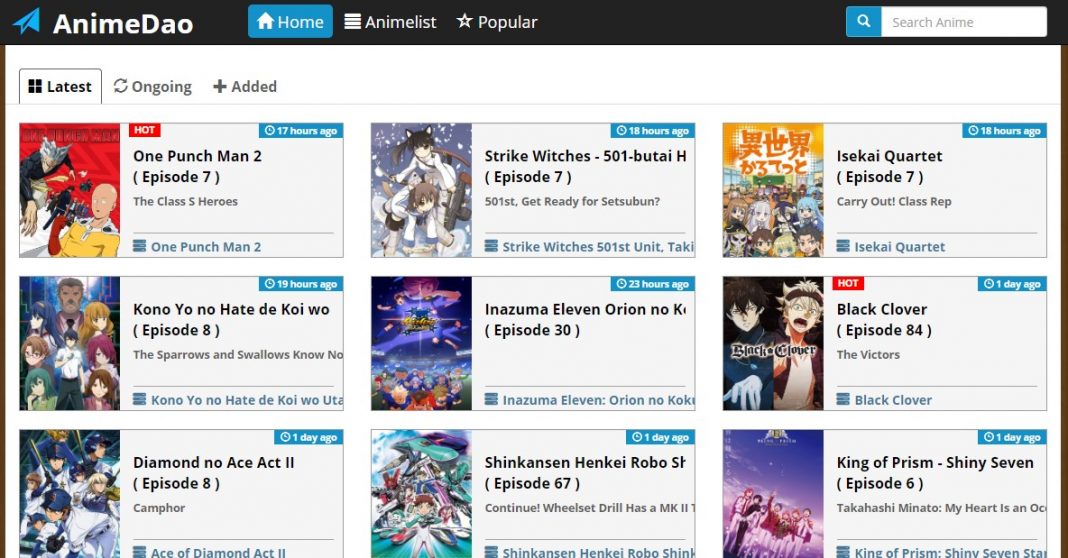Click the episode name The Victors
Viewport: 1068px width, 558px height.
pyautogui.click(x=868, y=355)
